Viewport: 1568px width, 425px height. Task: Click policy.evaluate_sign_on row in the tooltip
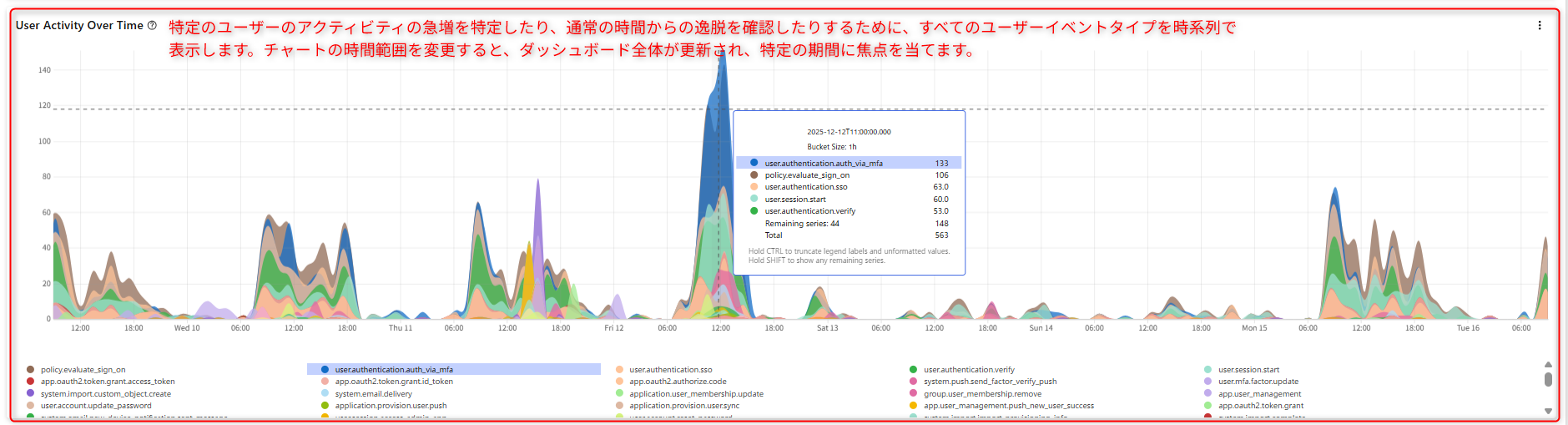(x=849, y=175)
